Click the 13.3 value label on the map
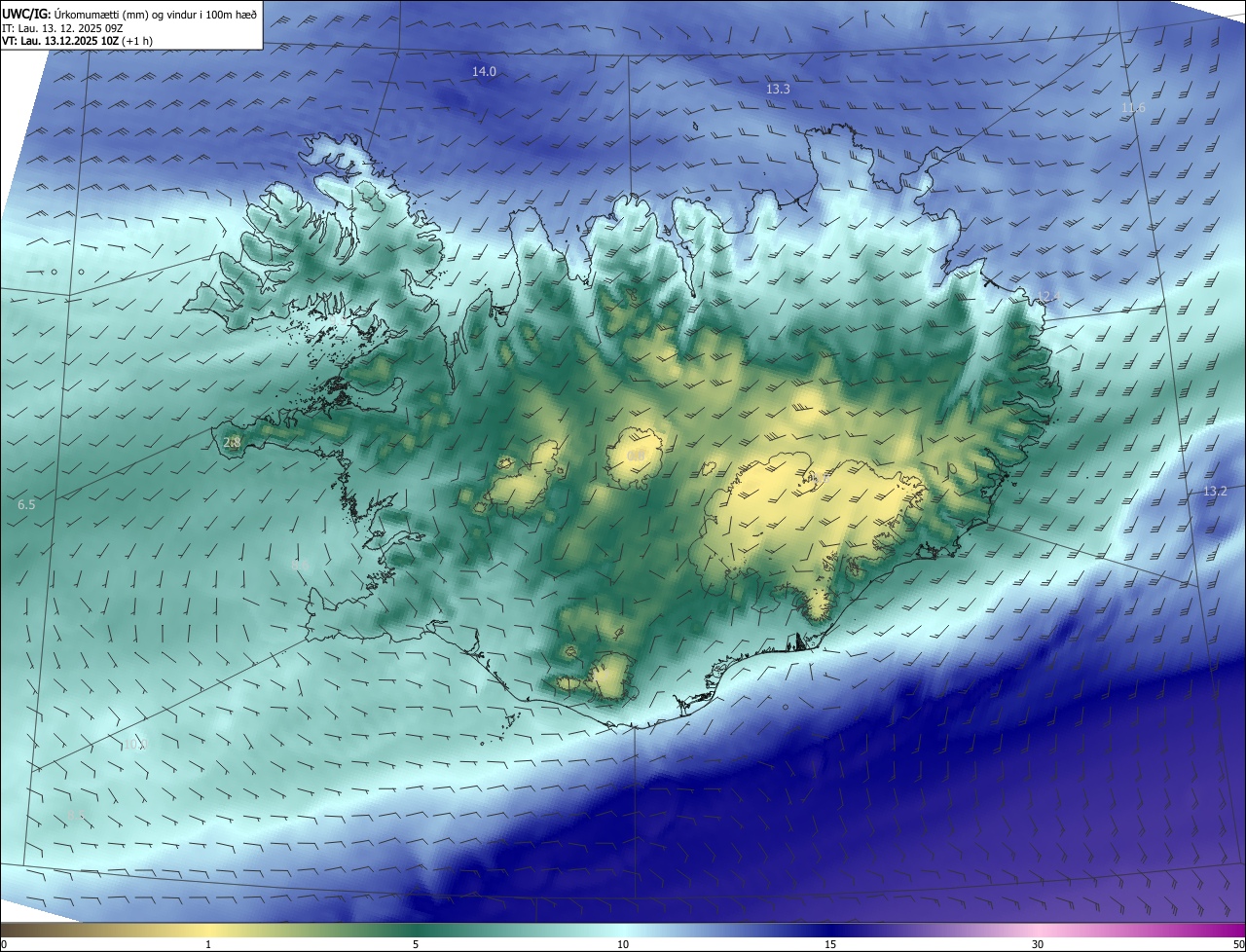The width and height of the screenshot is (1246, 952). coord(778,90)
